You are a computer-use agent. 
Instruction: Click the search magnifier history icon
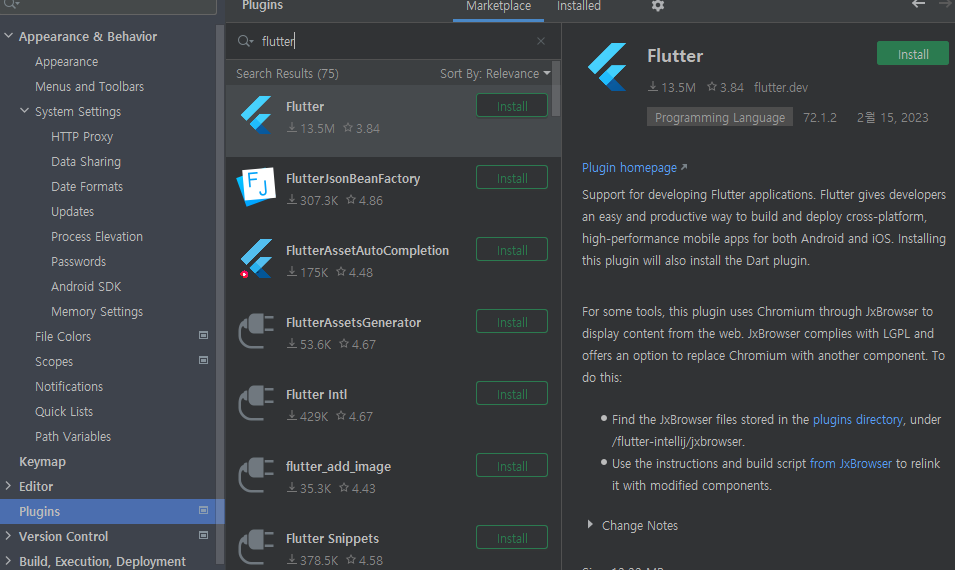pyautogui.click(x=245, y=41)
